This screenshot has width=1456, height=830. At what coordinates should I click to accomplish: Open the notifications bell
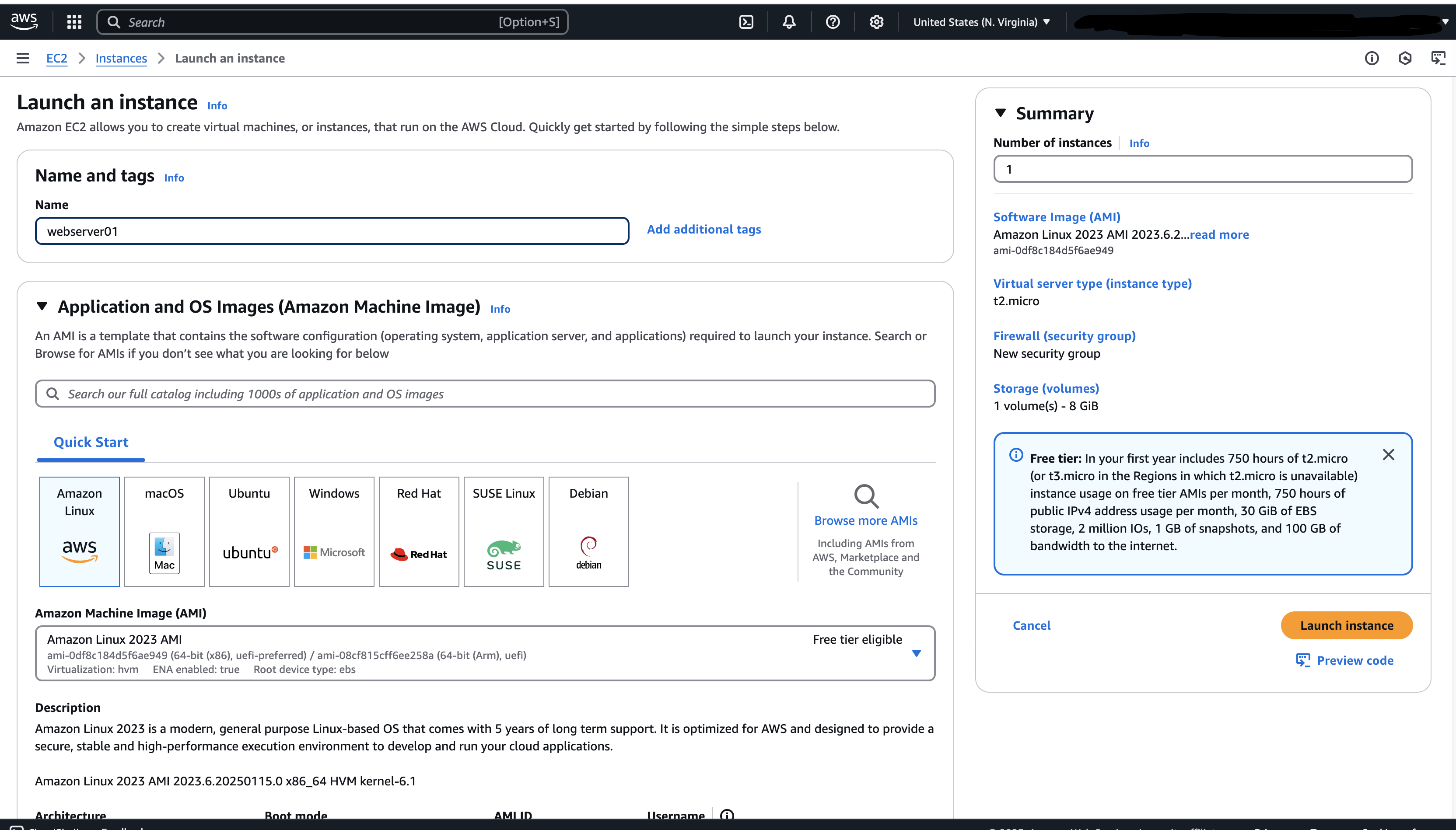(x=789, y=22)
